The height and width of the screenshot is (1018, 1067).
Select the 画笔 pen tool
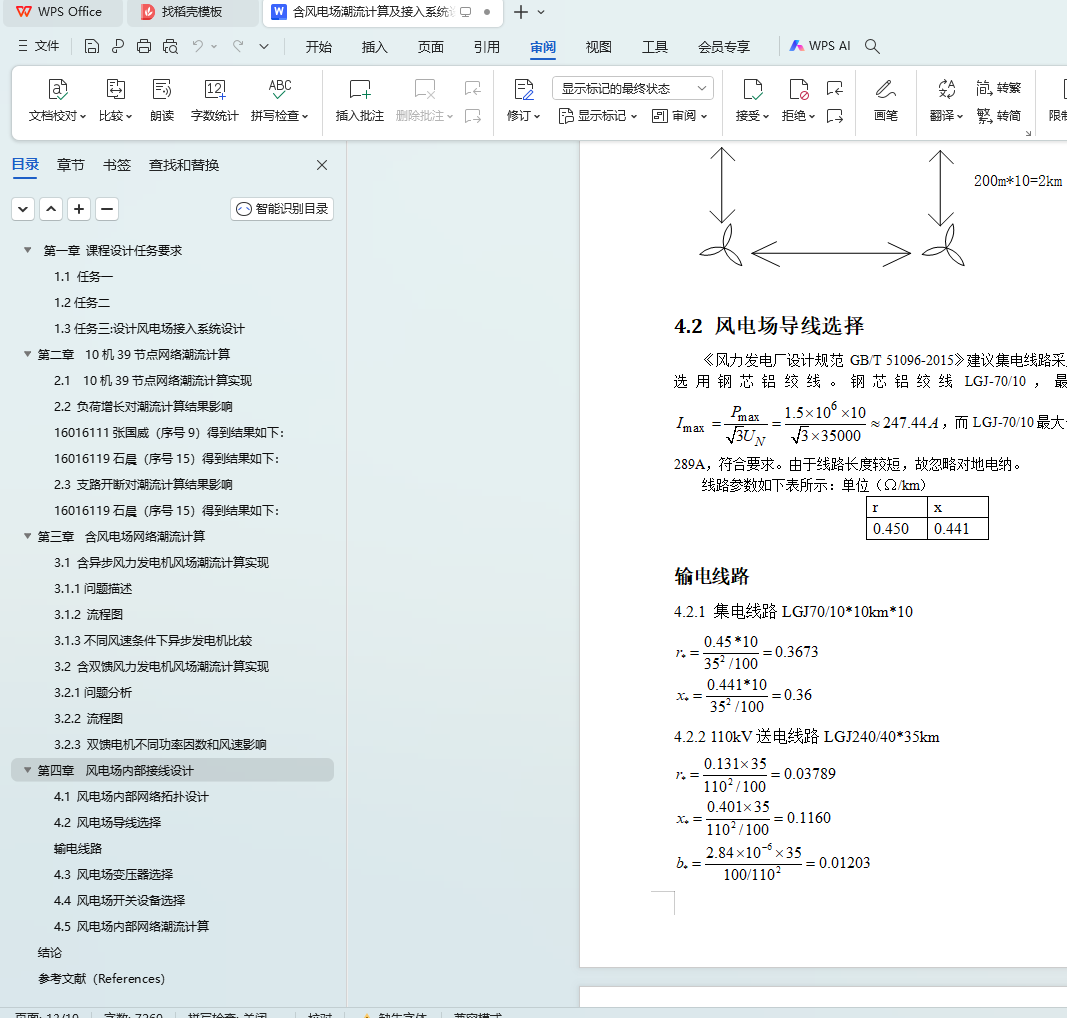[885, 100]
